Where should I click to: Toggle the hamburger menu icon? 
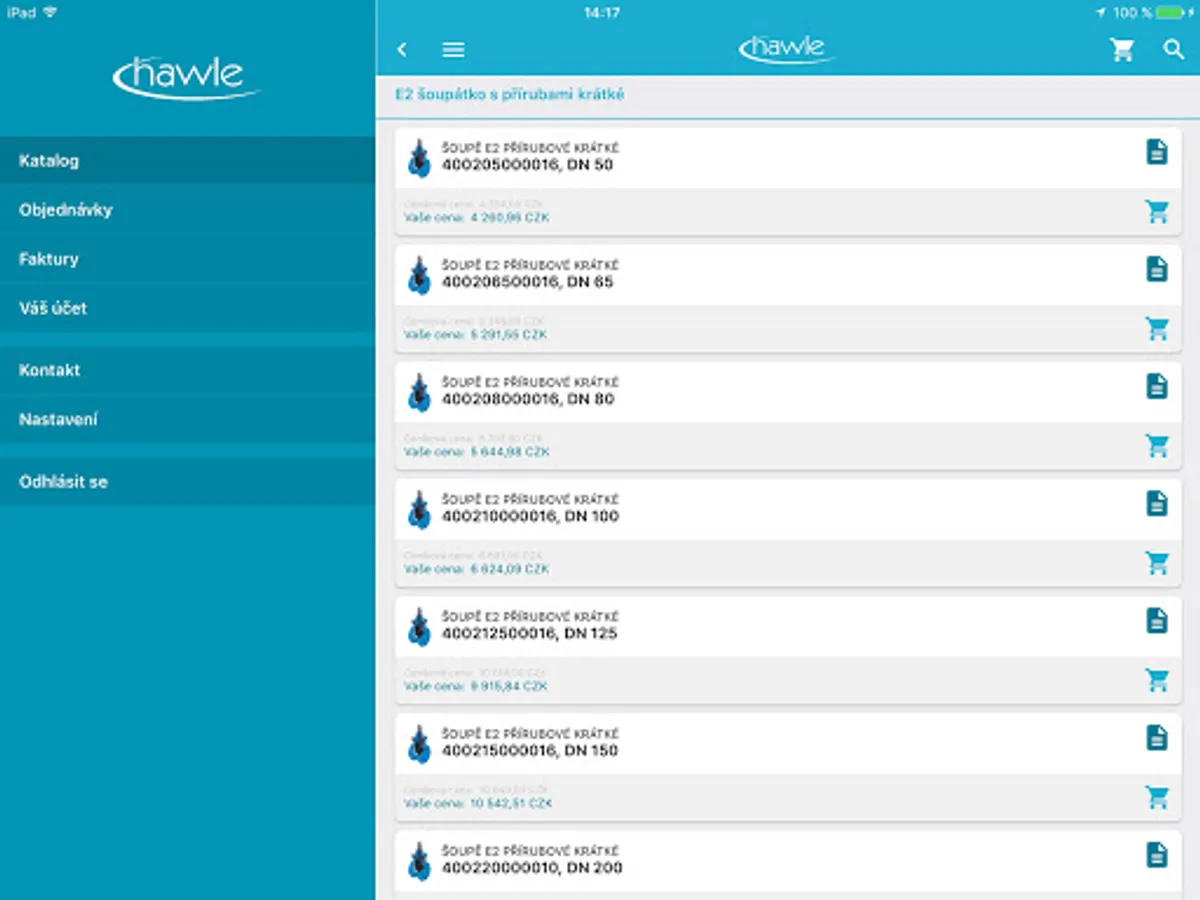454,49
